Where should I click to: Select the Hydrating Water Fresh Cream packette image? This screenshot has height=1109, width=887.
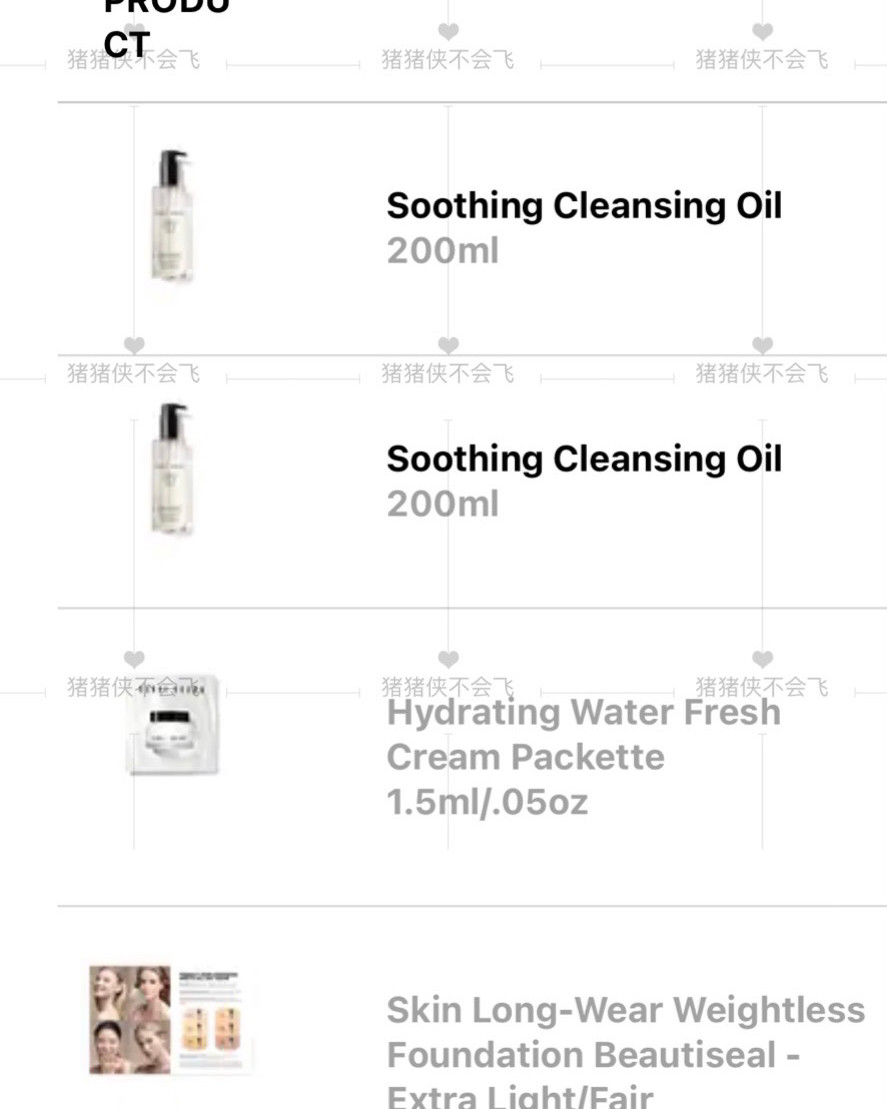[173, 724]
